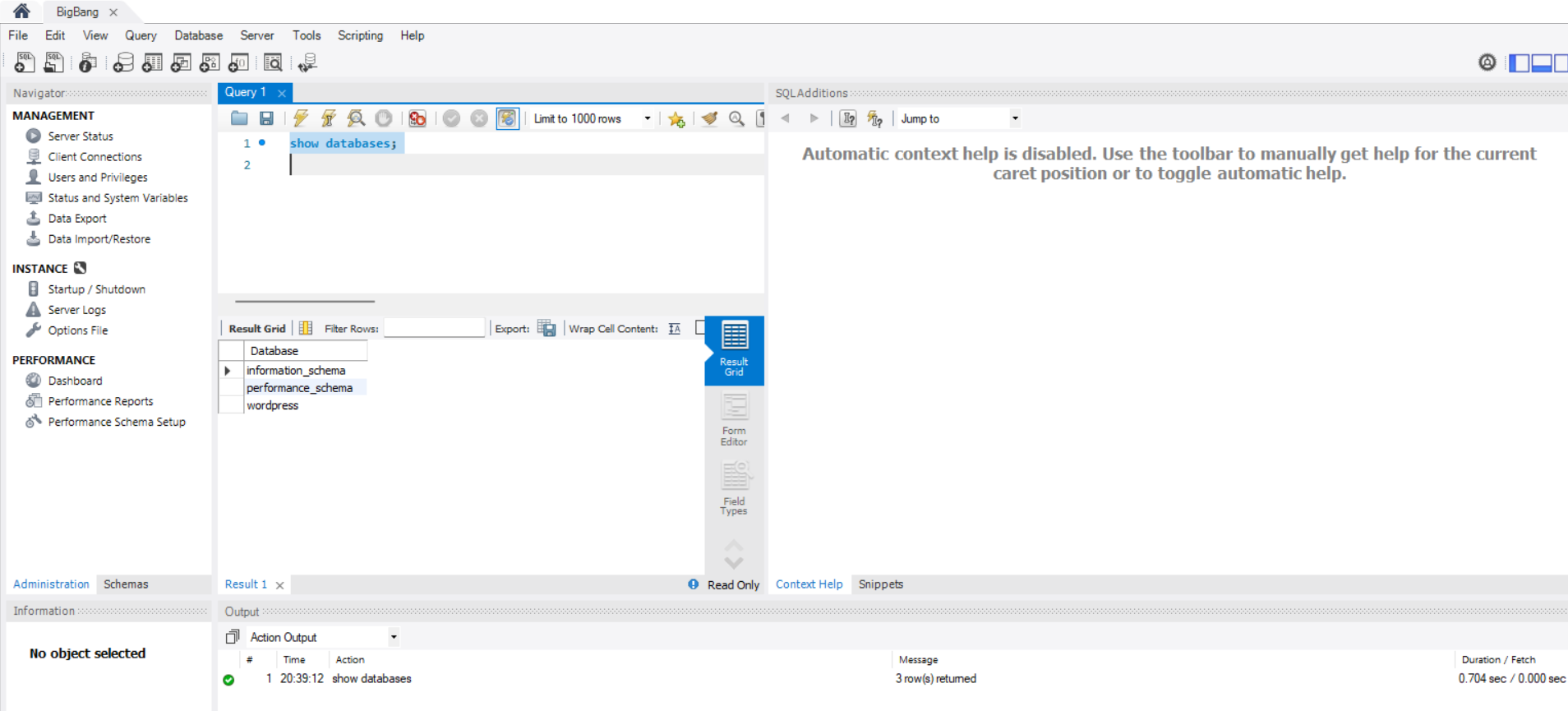
Task: Click the reconnect to DBMS icon
Action: point(307,62)
